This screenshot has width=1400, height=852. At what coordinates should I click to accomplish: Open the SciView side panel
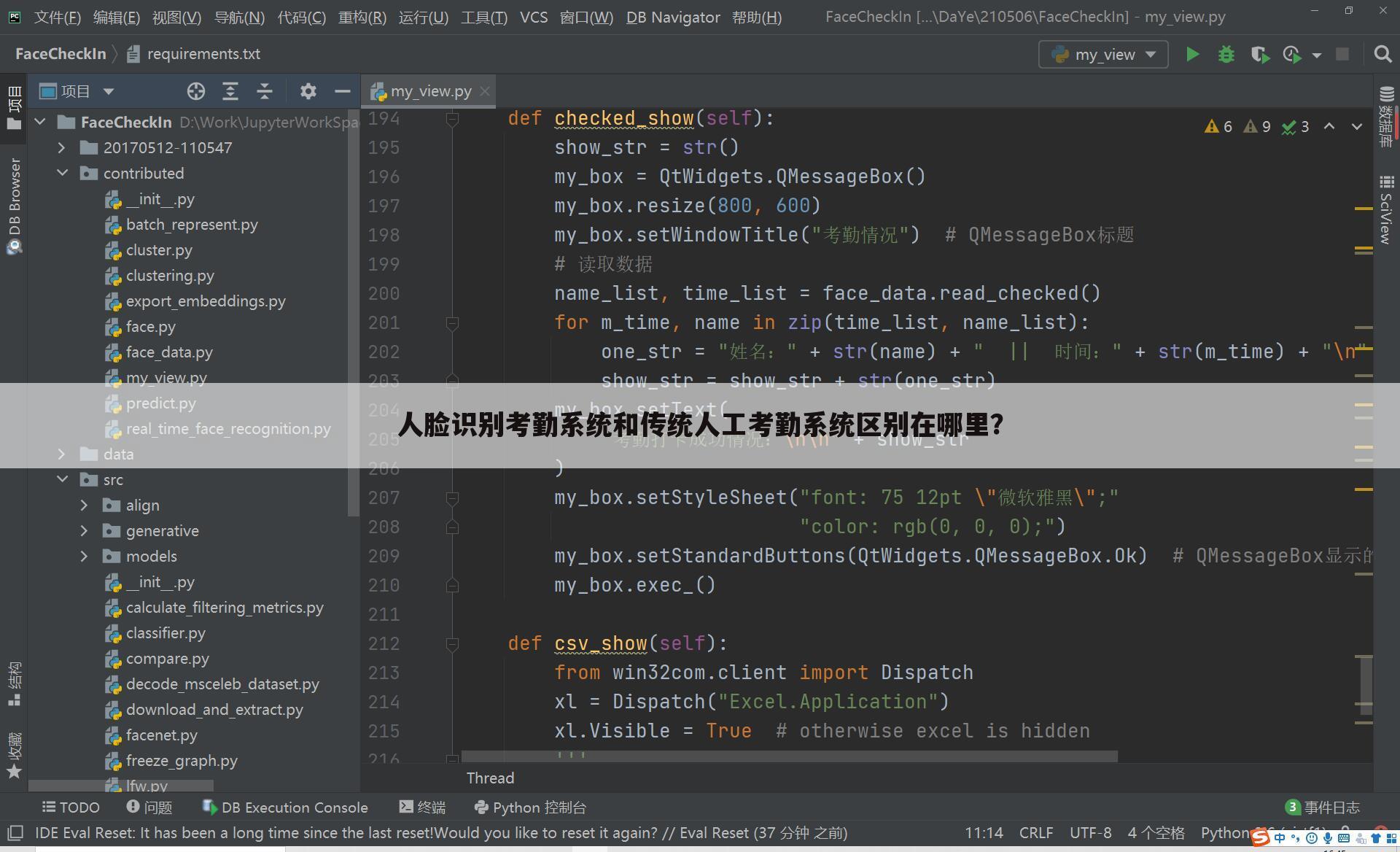coord(1386,209)
